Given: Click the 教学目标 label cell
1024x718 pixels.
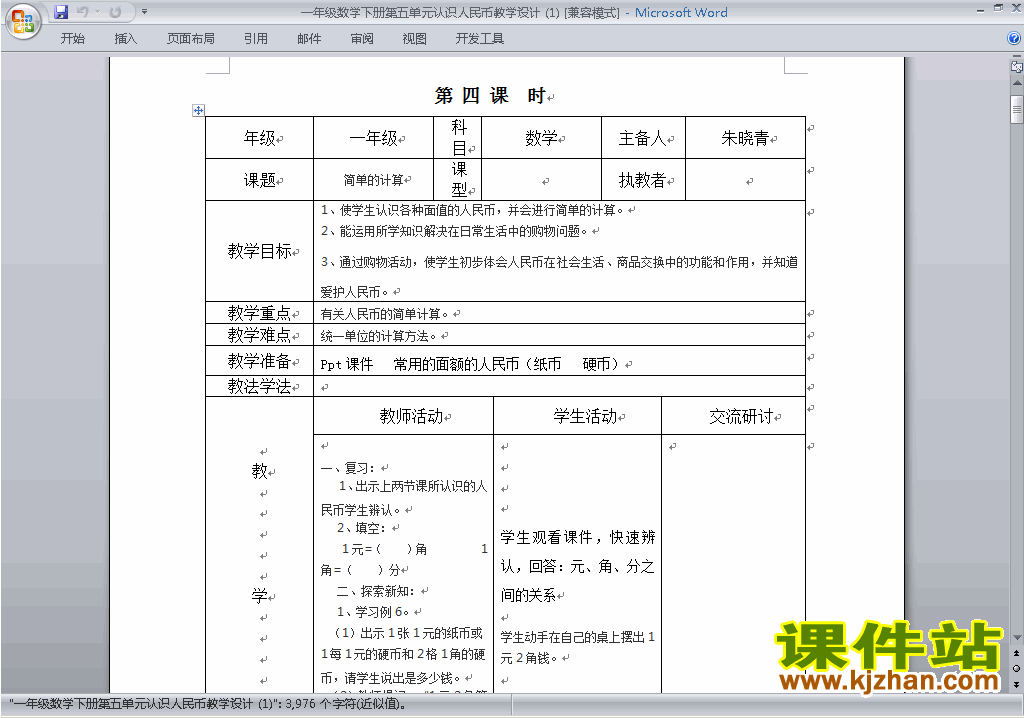Looking at the screenshot, I should pyautogui.click(x=259, y=251).
